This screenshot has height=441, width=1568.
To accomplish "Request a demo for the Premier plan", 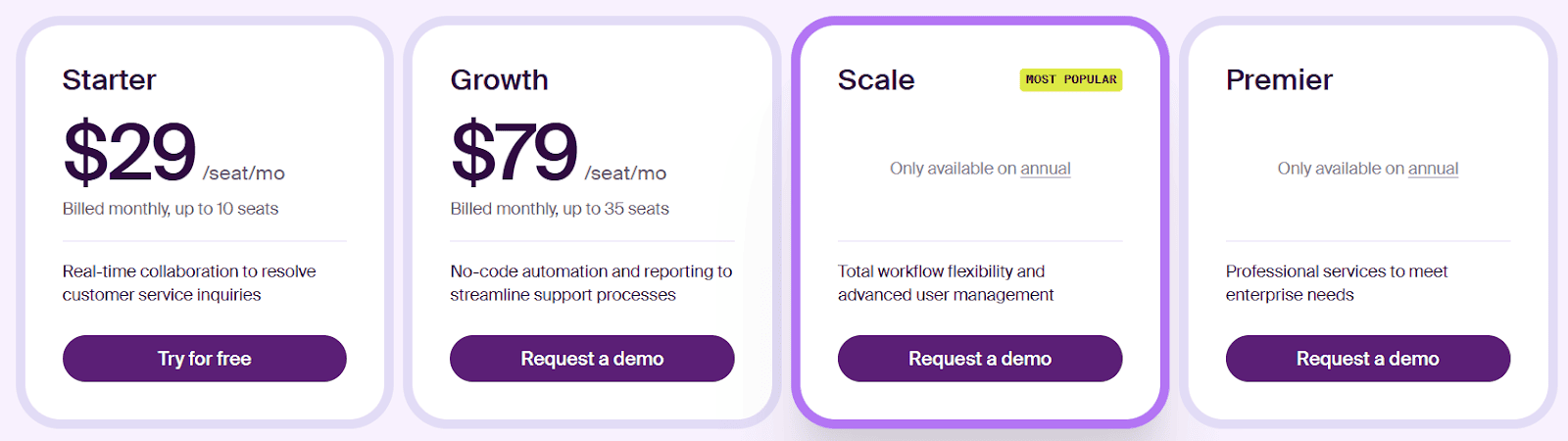I will click(1368, 359).
